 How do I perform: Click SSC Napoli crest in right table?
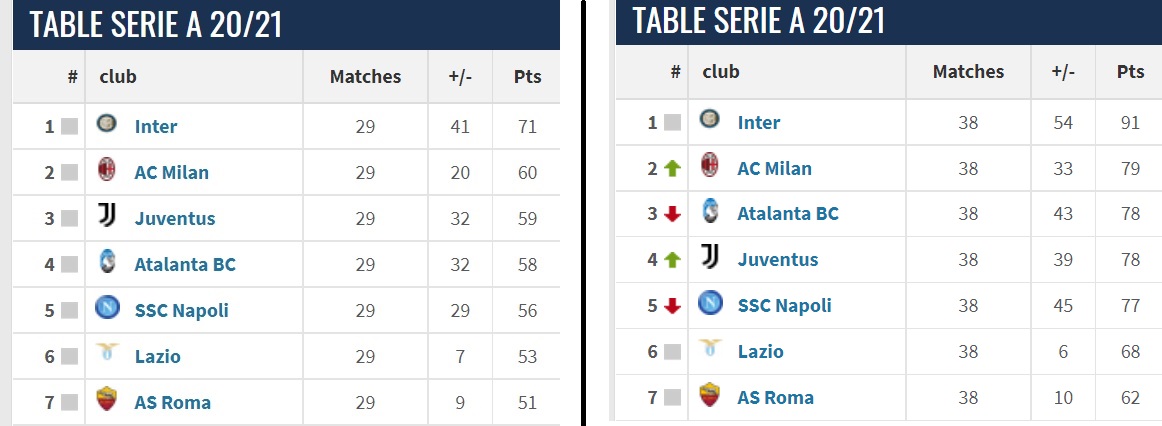[709, 304]
